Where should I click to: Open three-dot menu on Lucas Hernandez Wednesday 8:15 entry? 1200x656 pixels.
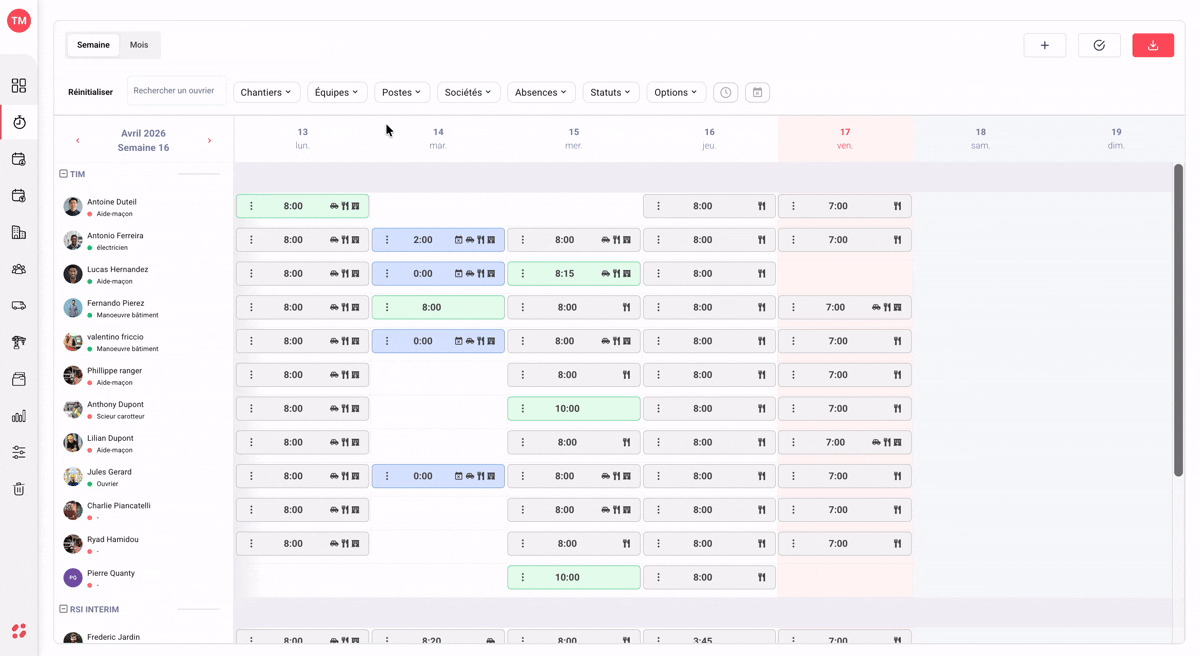[523, 273]
